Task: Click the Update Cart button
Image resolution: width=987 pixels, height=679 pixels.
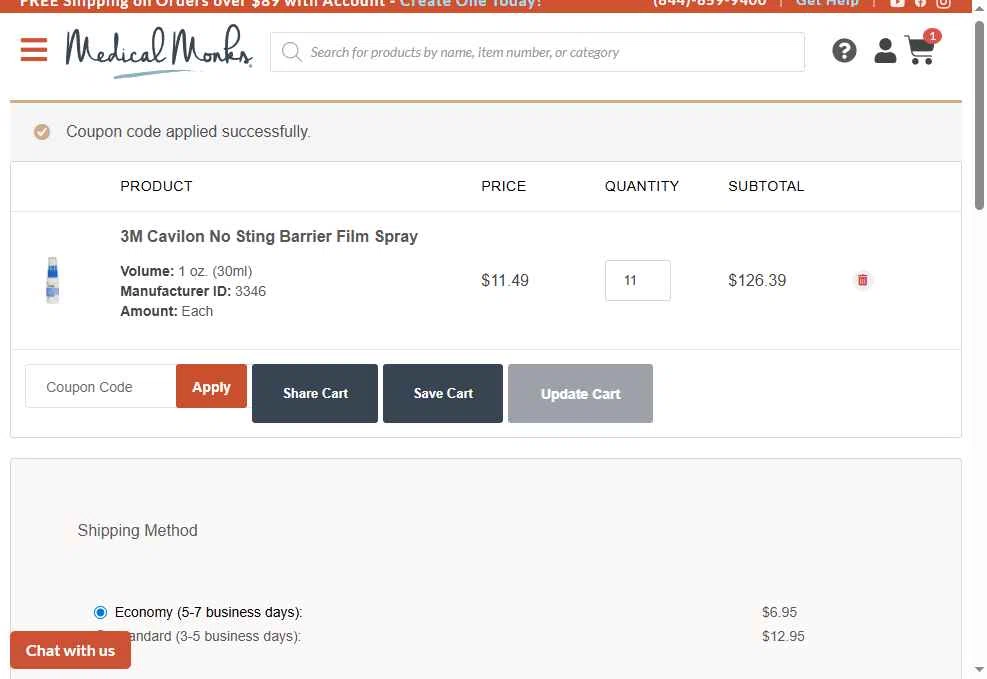Action: coord(580,393)
